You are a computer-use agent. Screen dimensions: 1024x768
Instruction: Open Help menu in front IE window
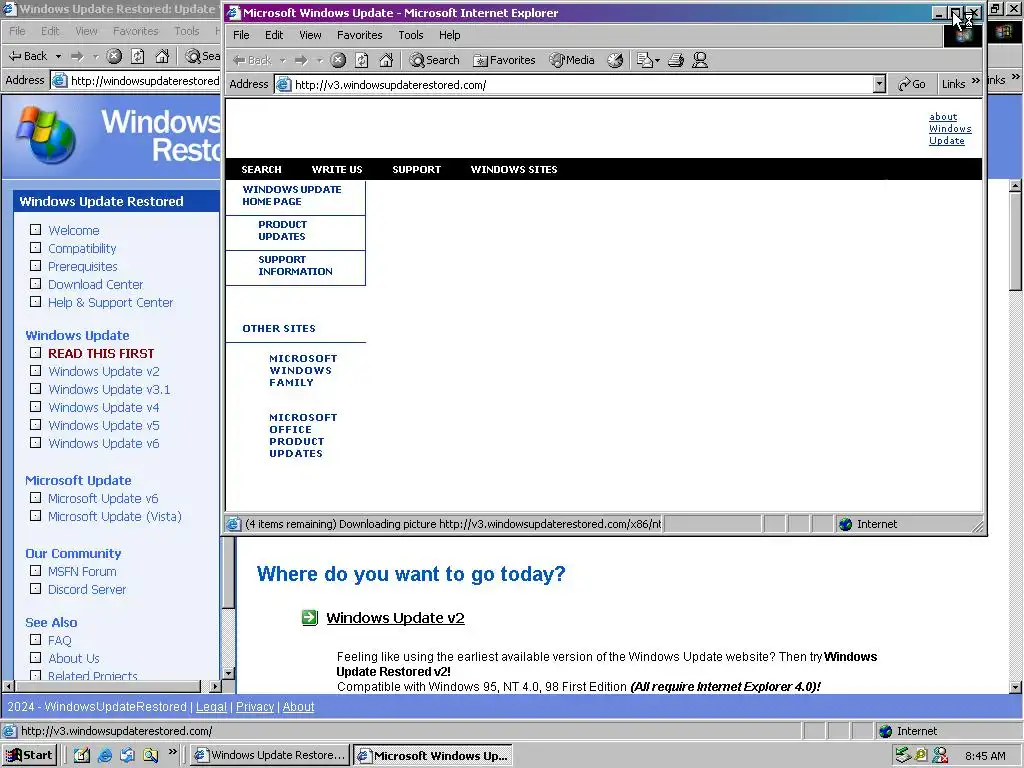click(x=449, y=35)
